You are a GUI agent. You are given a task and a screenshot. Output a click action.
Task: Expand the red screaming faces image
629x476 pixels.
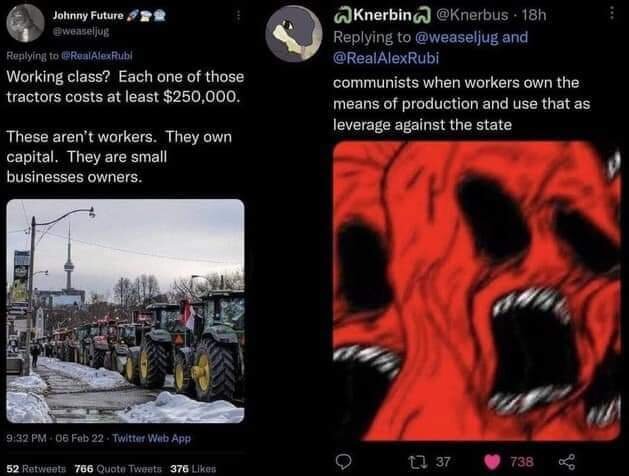[477, 291]
